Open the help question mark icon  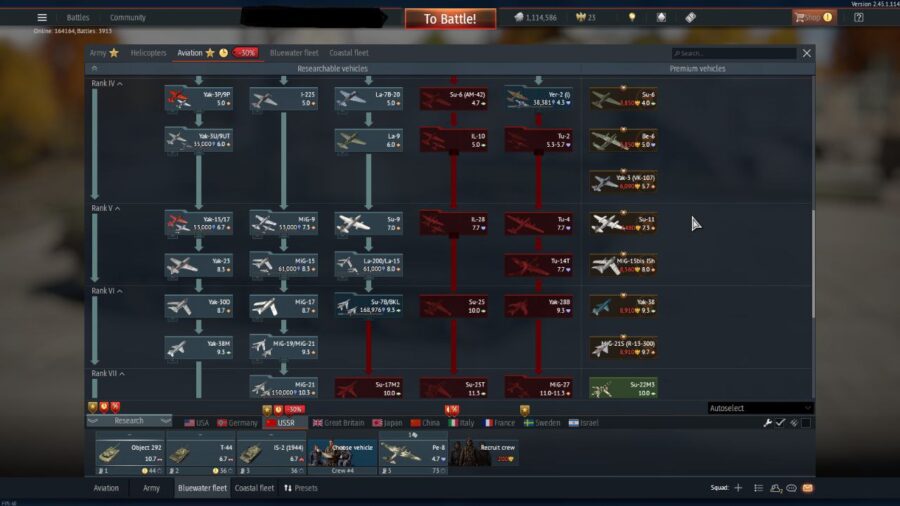point(858,17)
